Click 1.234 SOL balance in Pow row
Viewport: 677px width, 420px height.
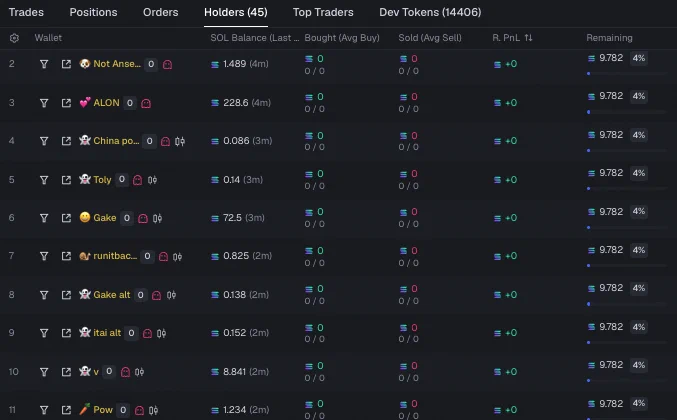(x=234, y=410)
